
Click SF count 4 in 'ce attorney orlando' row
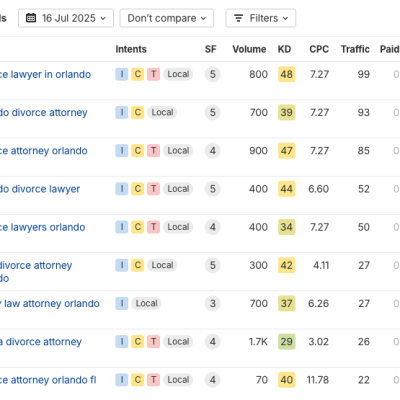tap(212, 151)
